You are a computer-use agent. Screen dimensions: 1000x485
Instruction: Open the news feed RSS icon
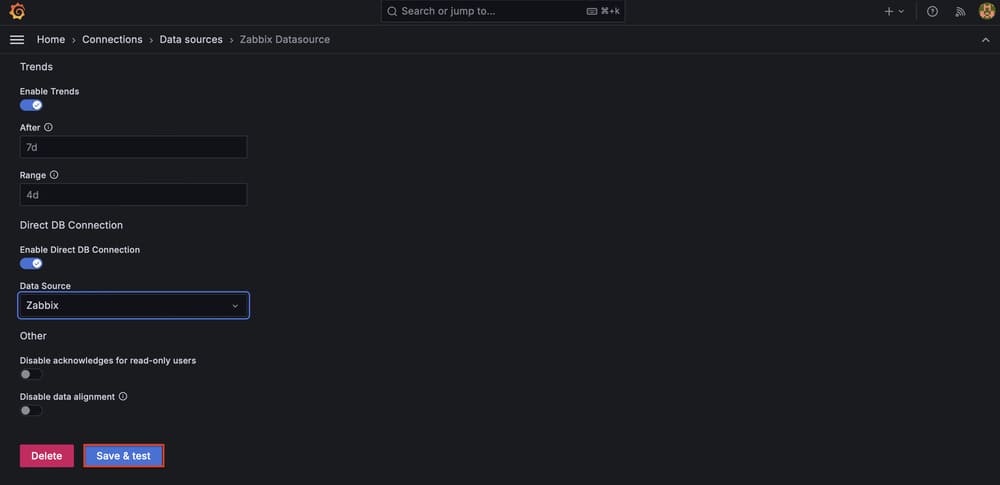click(x=960, y=11)
